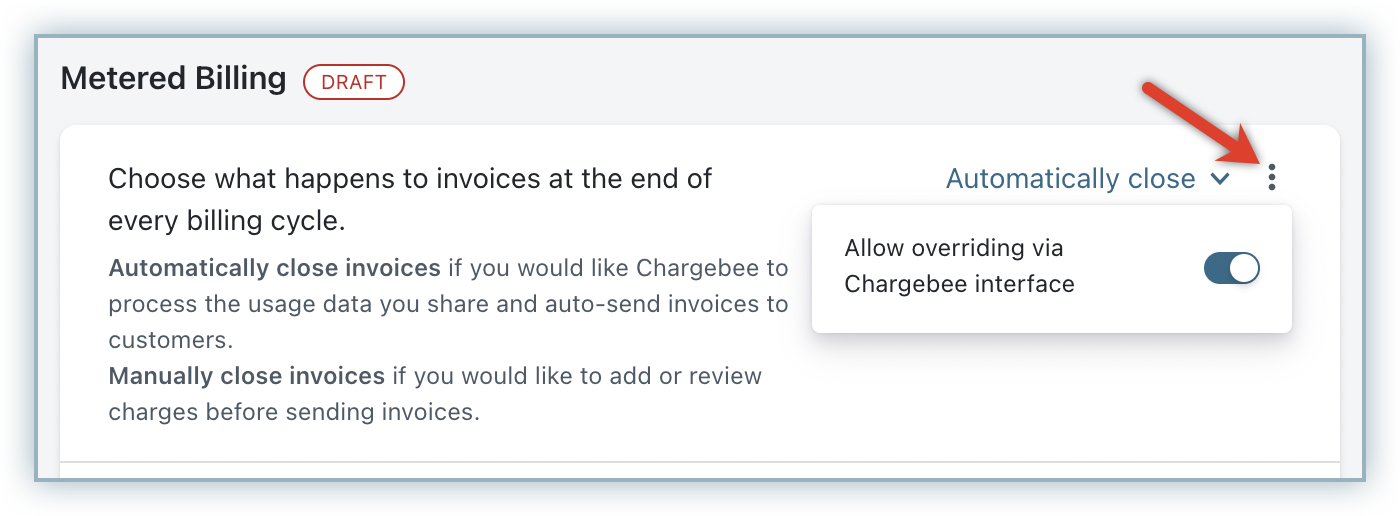Click the red DRAFT status badge
Image resolution: width=1400 pixels, height=516 pixels.
pos(353,82)
